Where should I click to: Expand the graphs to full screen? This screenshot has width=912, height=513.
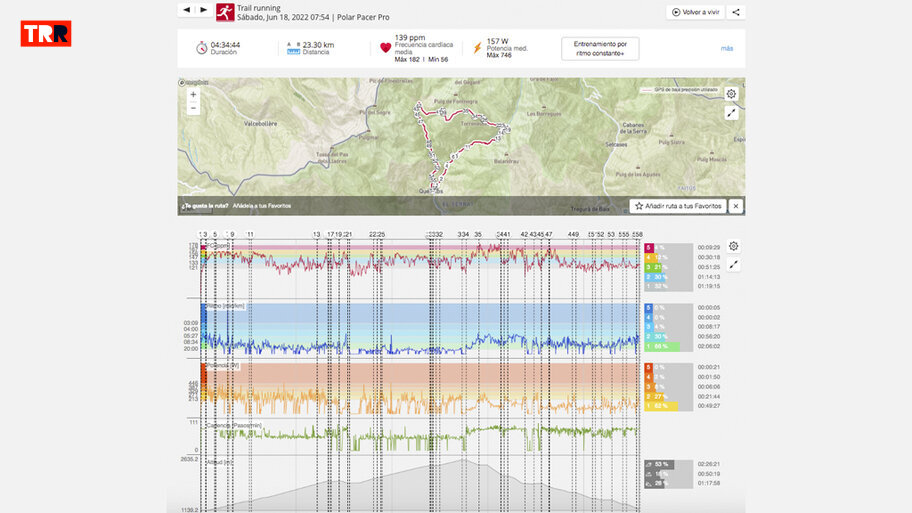pyautogui.click(x=733, y=265)
